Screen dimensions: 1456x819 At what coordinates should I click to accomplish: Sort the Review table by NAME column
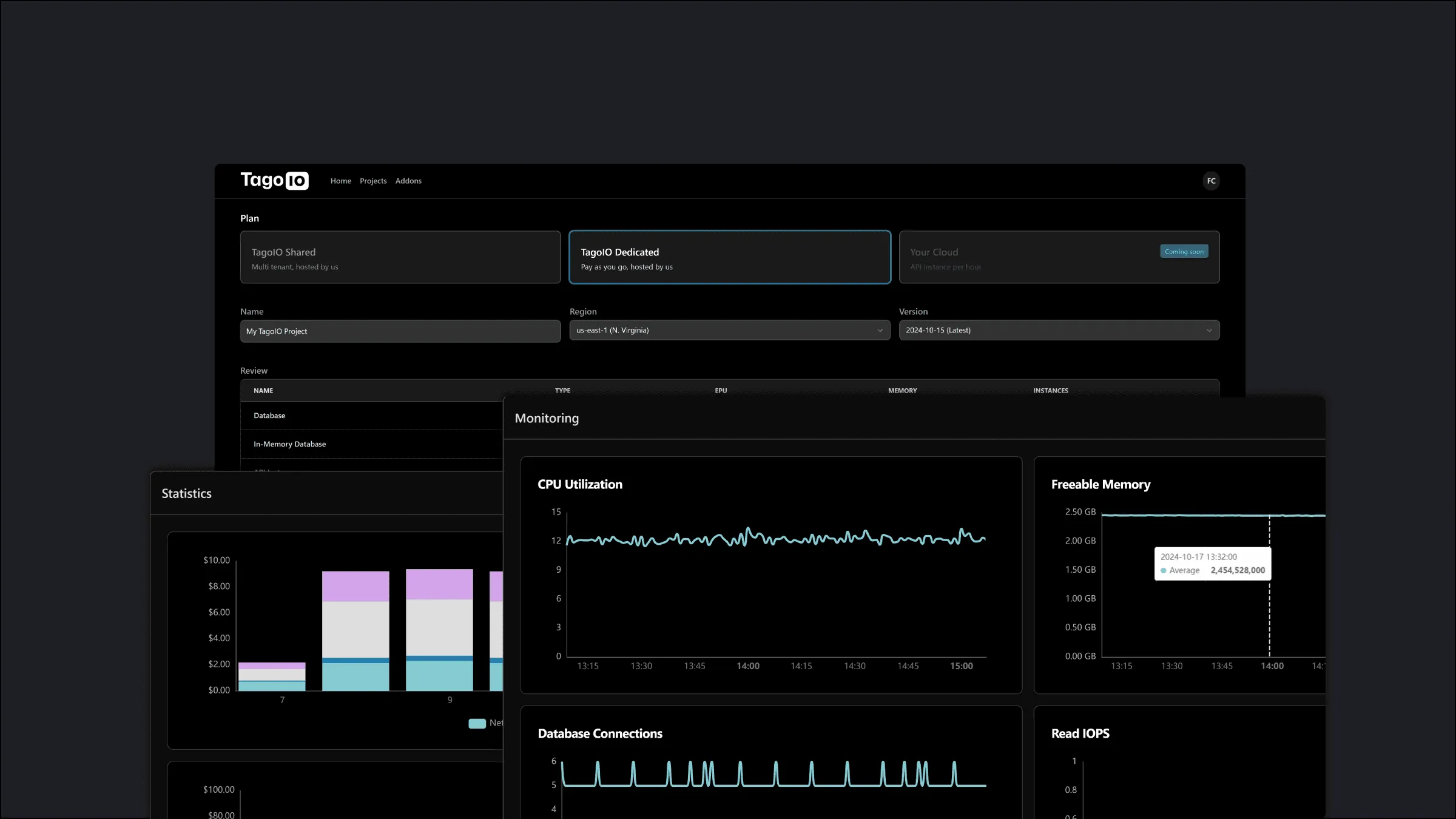[x=263, y=390]
